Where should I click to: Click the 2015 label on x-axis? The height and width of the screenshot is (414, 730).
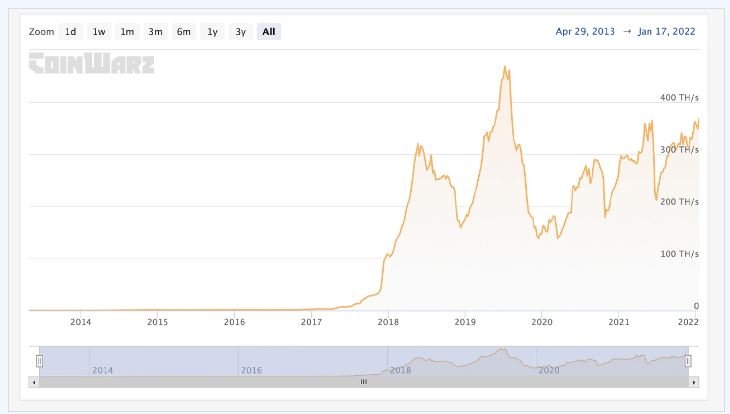[157, 322]
